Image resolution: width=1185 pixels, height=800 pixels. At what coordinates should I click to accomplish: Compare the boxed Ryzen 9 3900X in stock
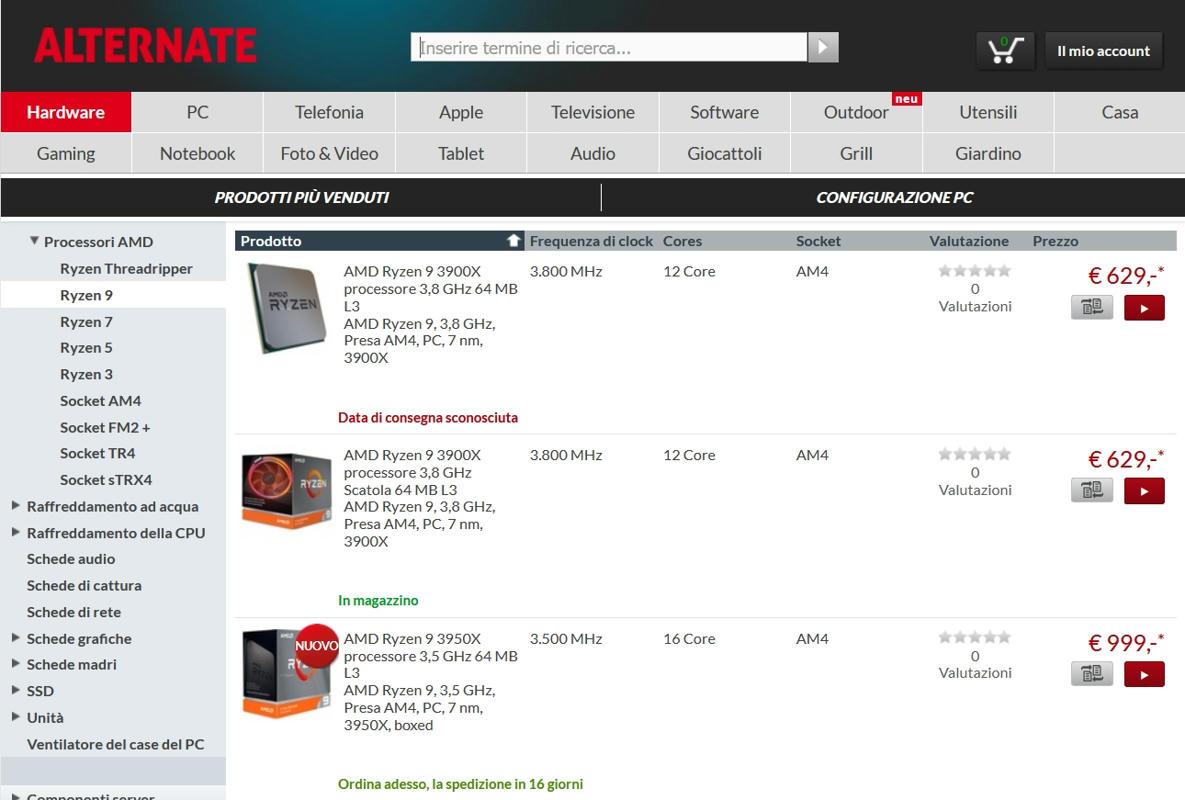click(1091, 491)
